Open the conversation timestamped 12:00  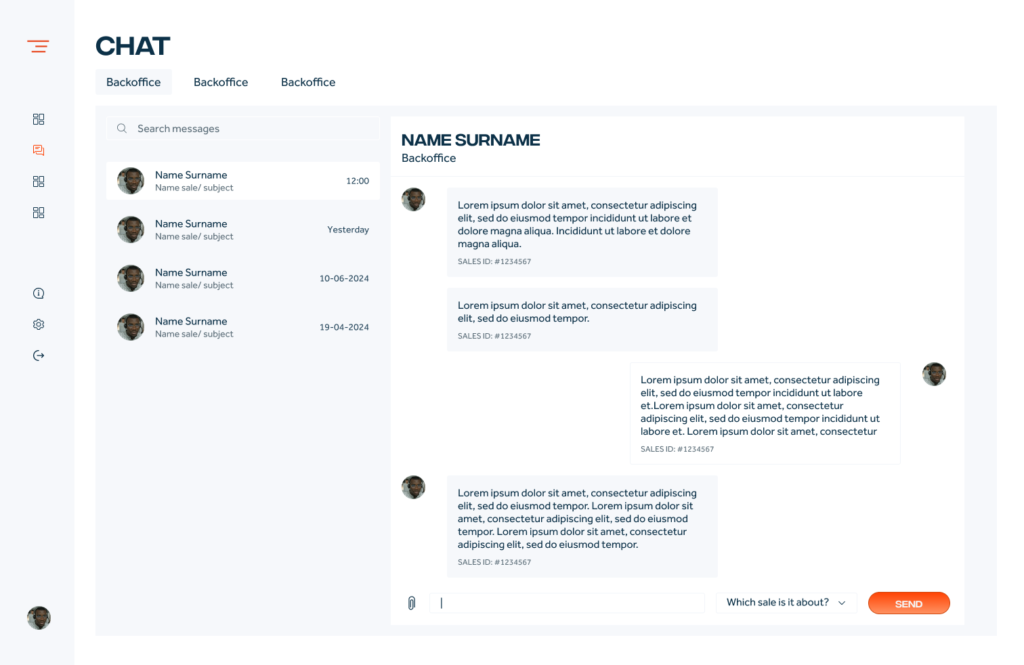click(x=242, y=181)
